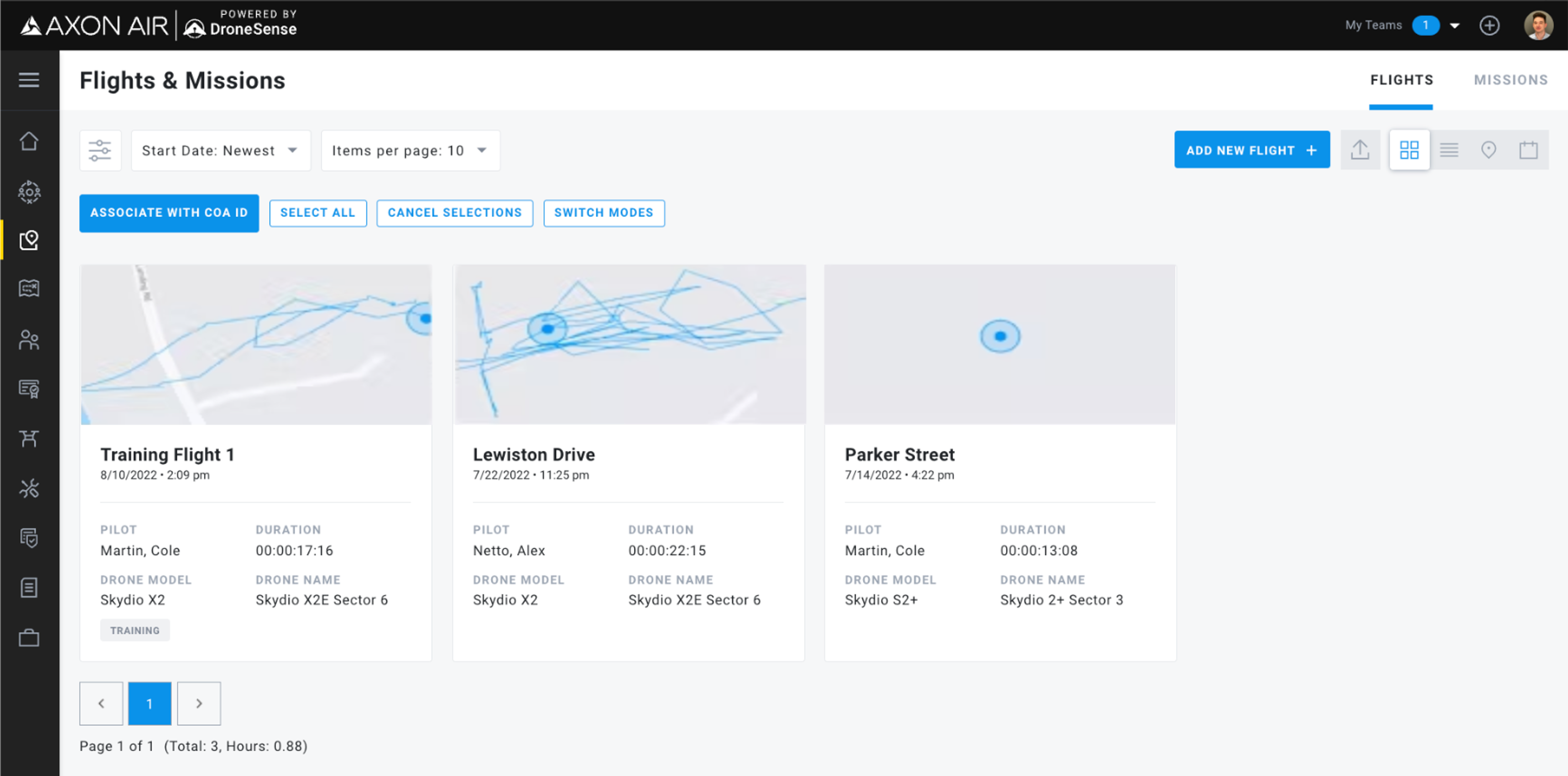Switch to list view layout
The height and width of the screenshot is (776, 1568).
1449,150
